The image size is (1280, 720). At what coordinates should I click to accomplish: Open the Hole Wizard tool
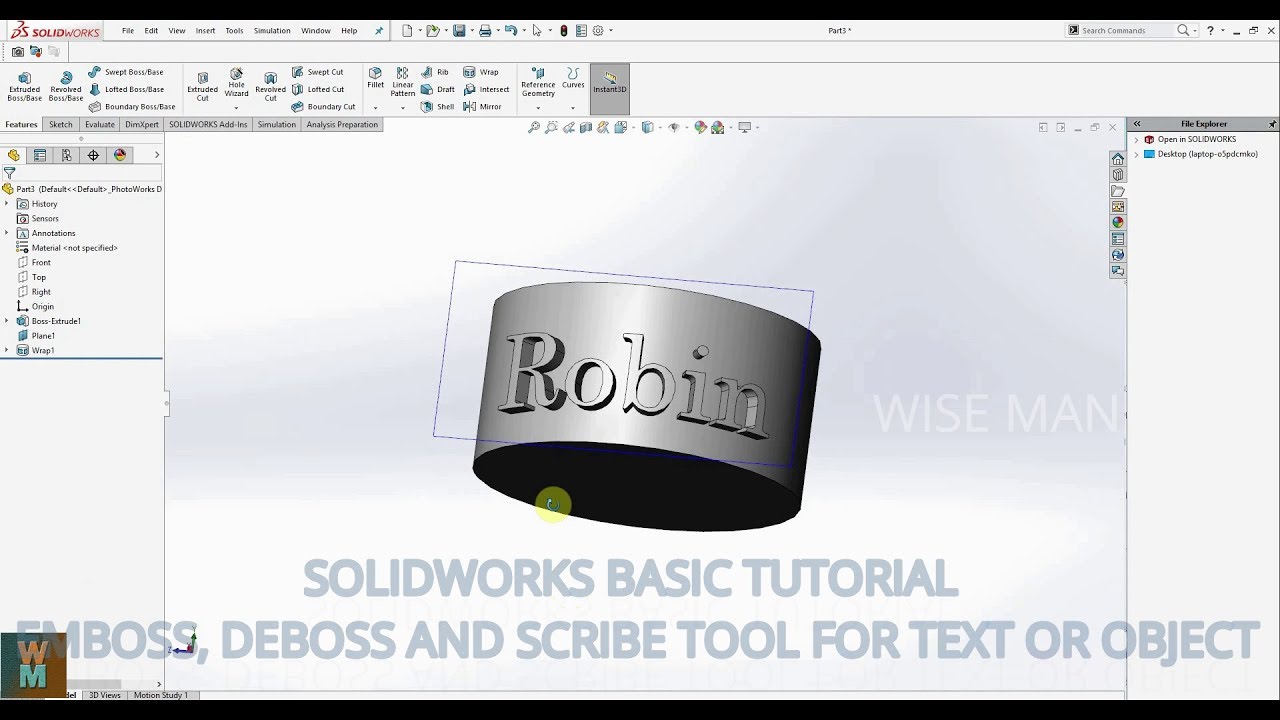[x=237, y=82]
